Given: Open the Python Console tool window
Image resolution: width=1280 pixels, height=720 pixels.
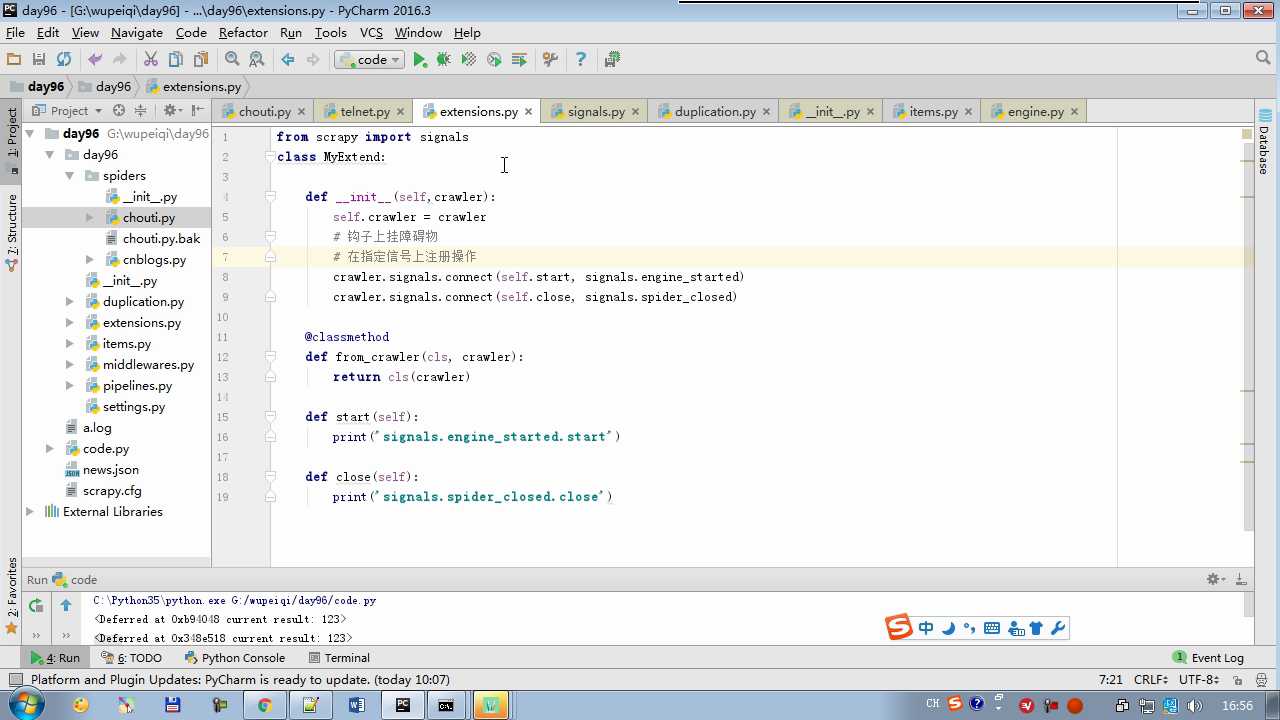Looking at the screenshot, I should [235, 658].
